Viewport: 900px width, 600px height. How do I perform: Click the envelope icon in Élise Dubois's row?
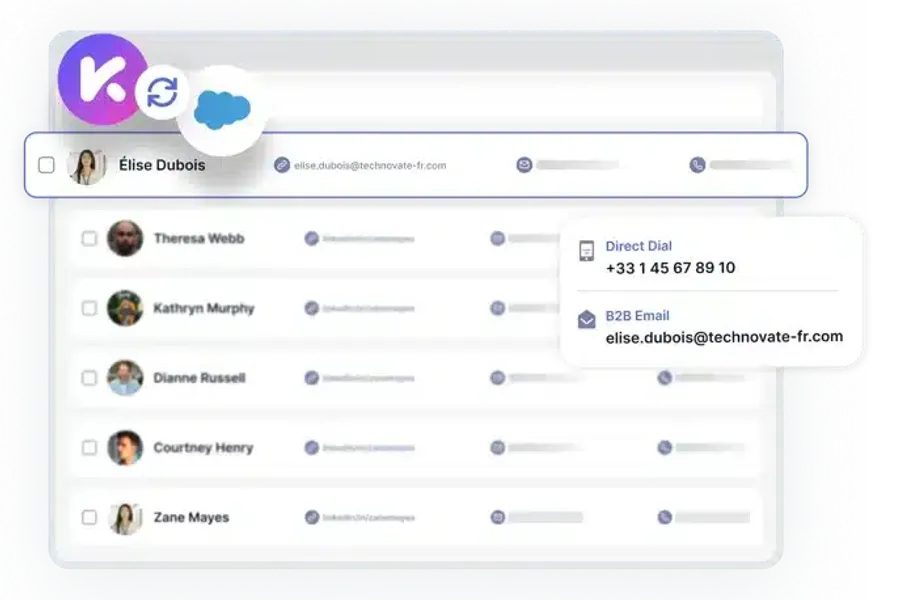coord(523,163)
